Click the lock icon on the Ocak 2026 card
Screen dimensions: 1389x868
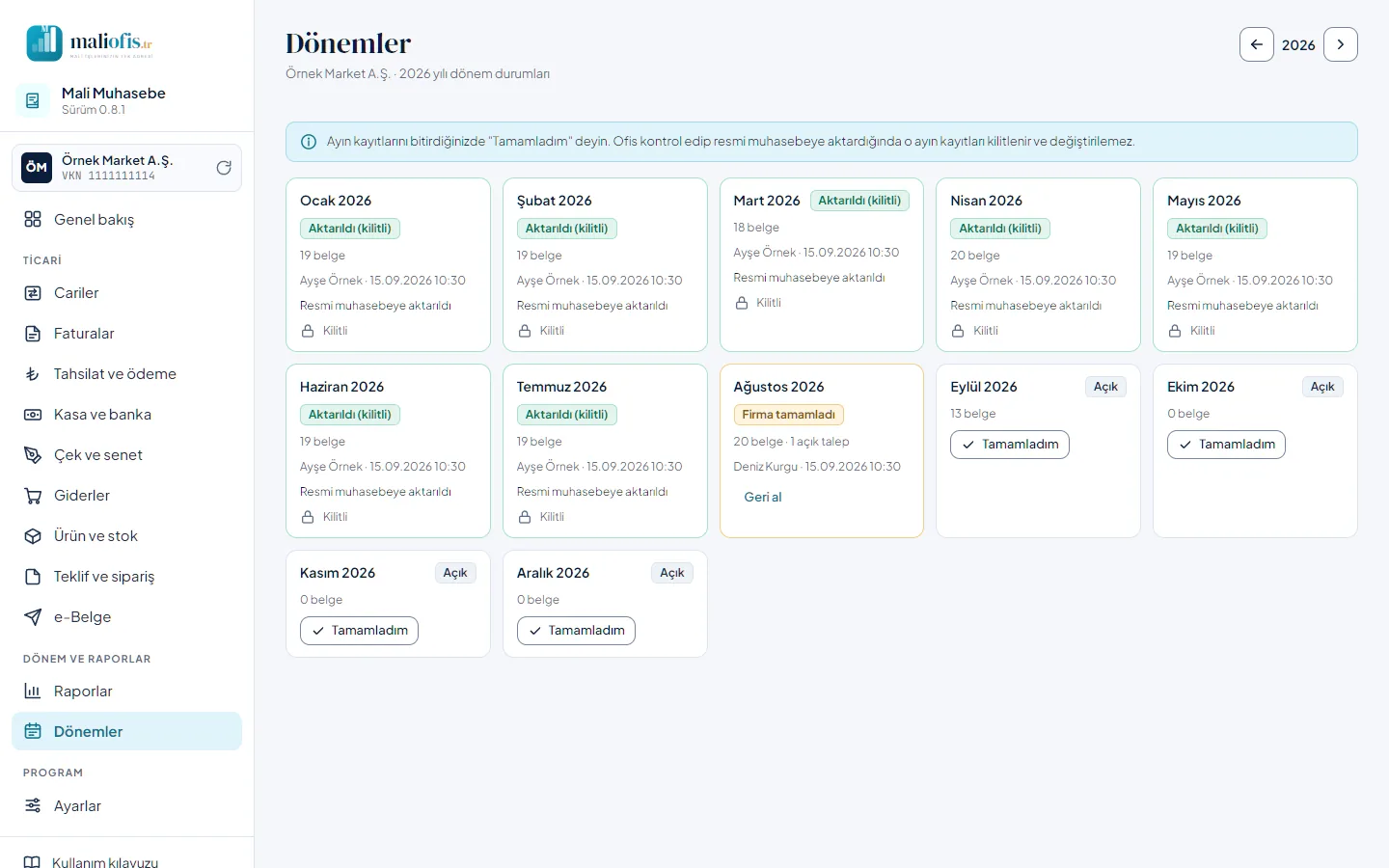point(308,331)
